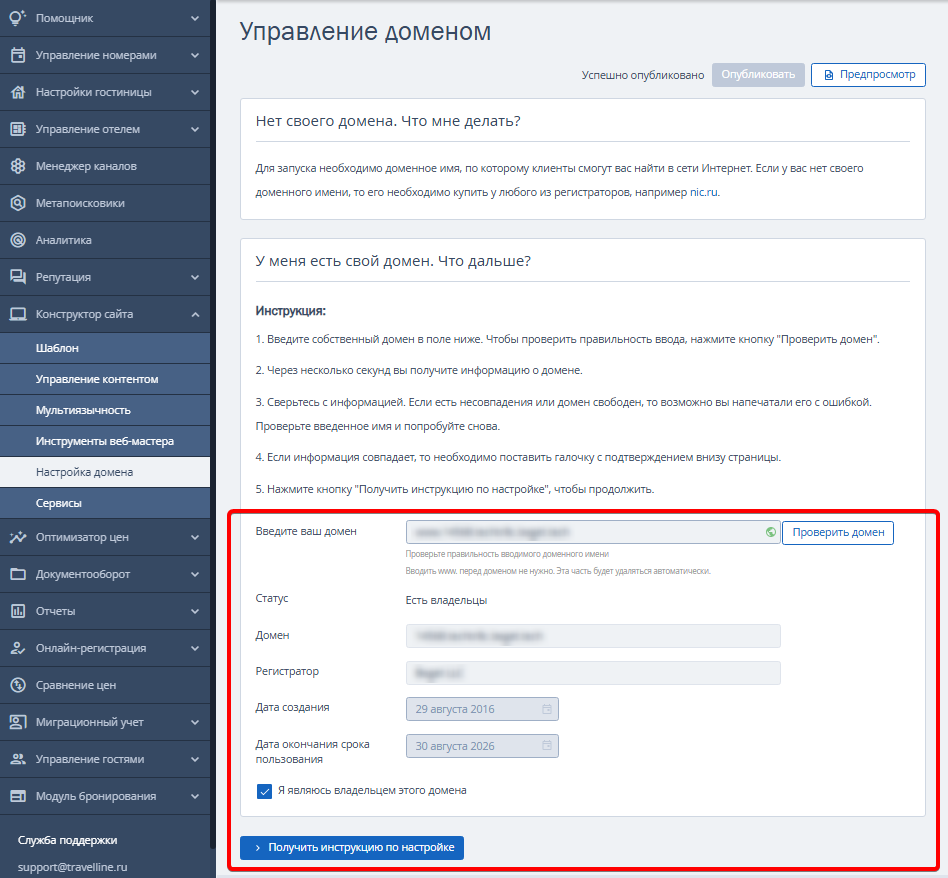Image resolution: width=948 pixels, height=878 pixels.
Task: Expand the Настройки гостиницы chevron
Action: tap(195, 92)
